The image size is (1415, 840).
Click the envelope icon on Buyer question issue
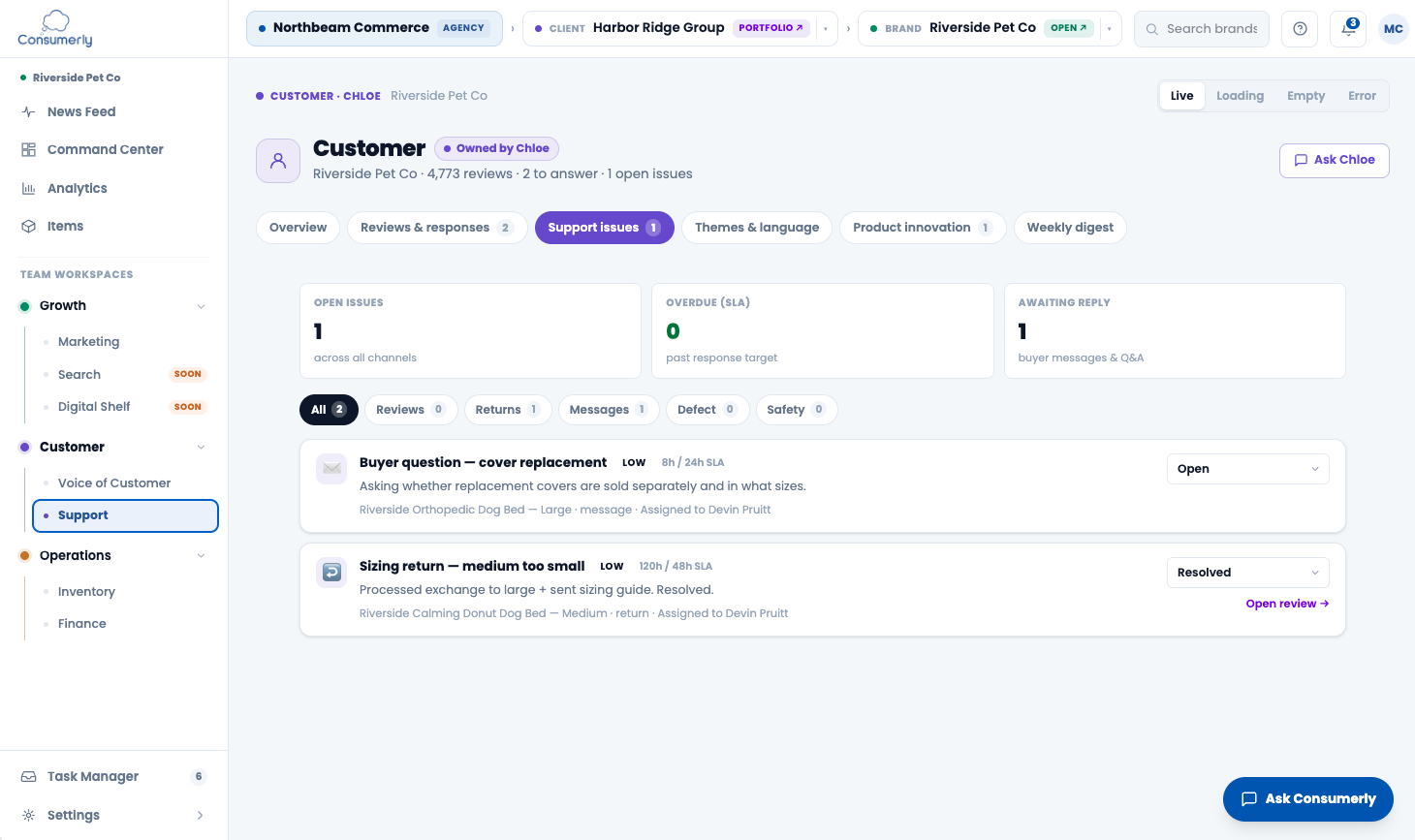pos(331,469)
